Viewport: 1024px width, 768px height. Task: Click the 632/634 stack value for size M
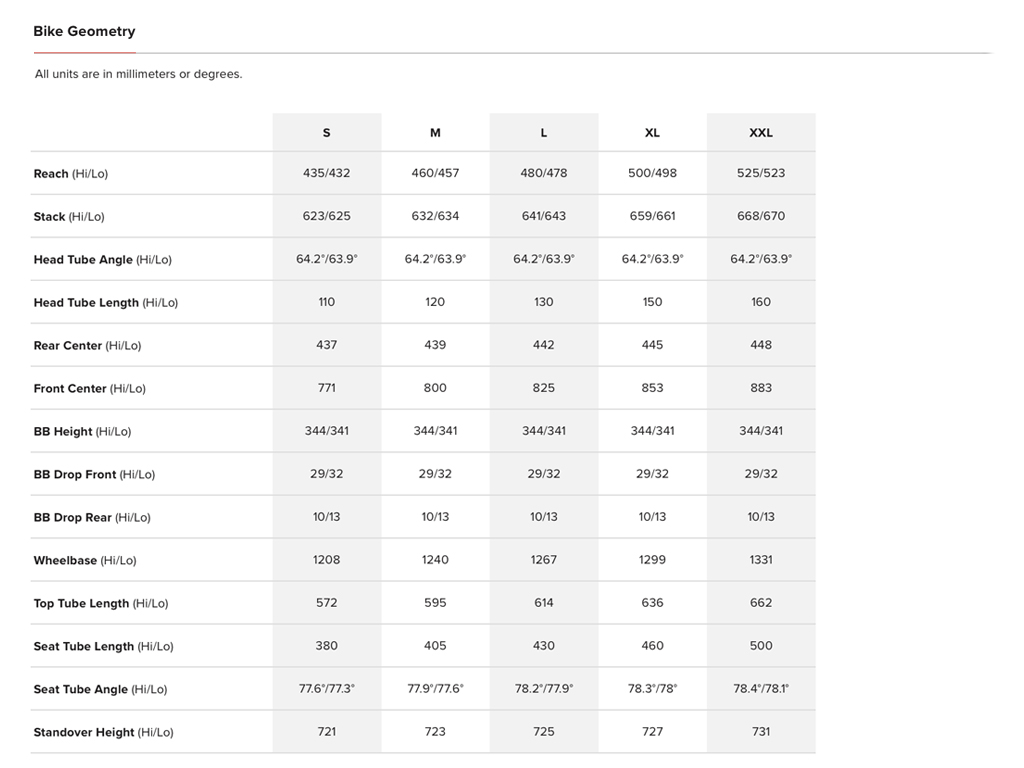click(x=435, y=216)
